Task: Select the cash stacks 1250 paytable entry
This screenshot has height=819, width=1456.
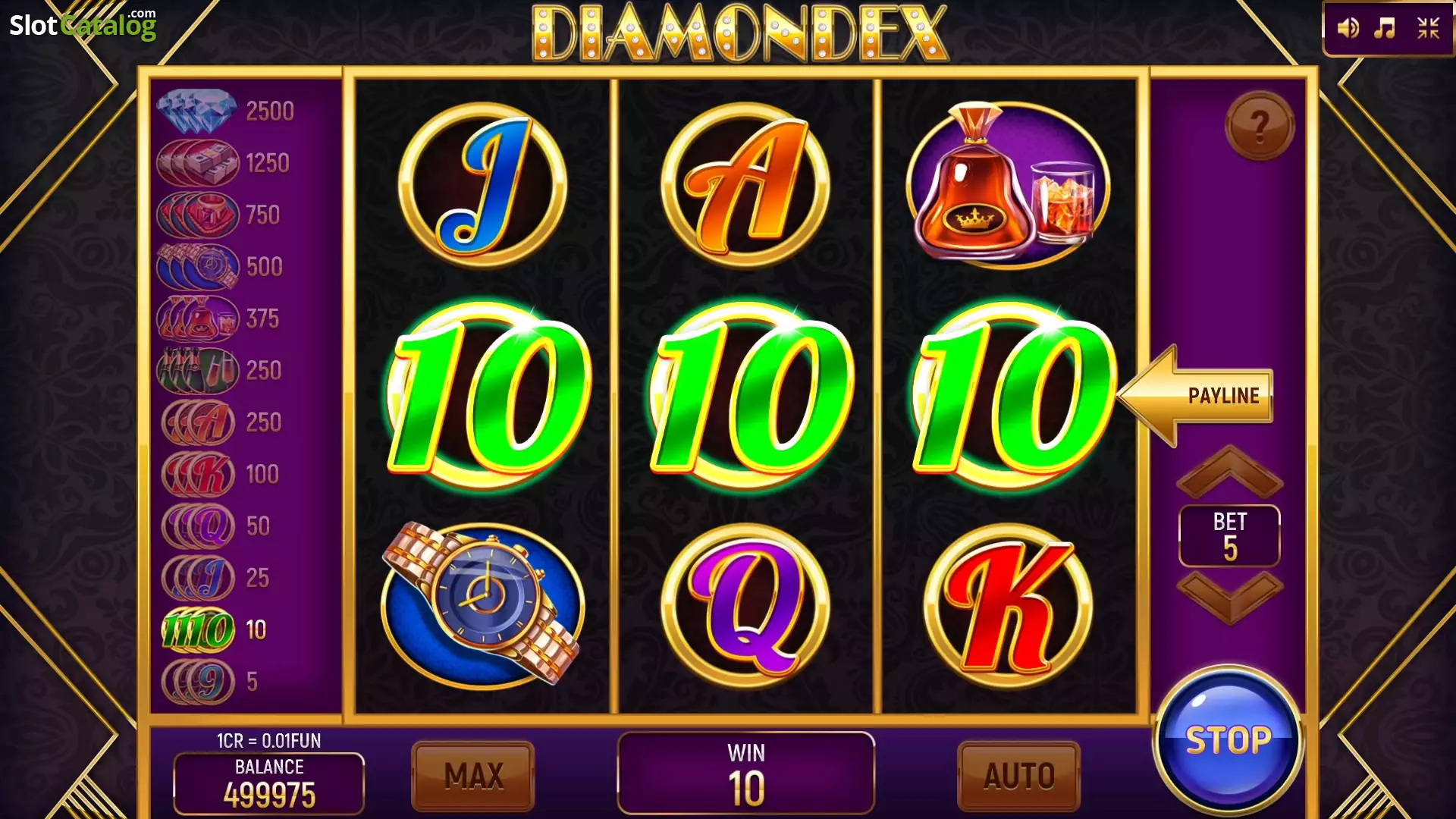Action: tap(224, 163)
